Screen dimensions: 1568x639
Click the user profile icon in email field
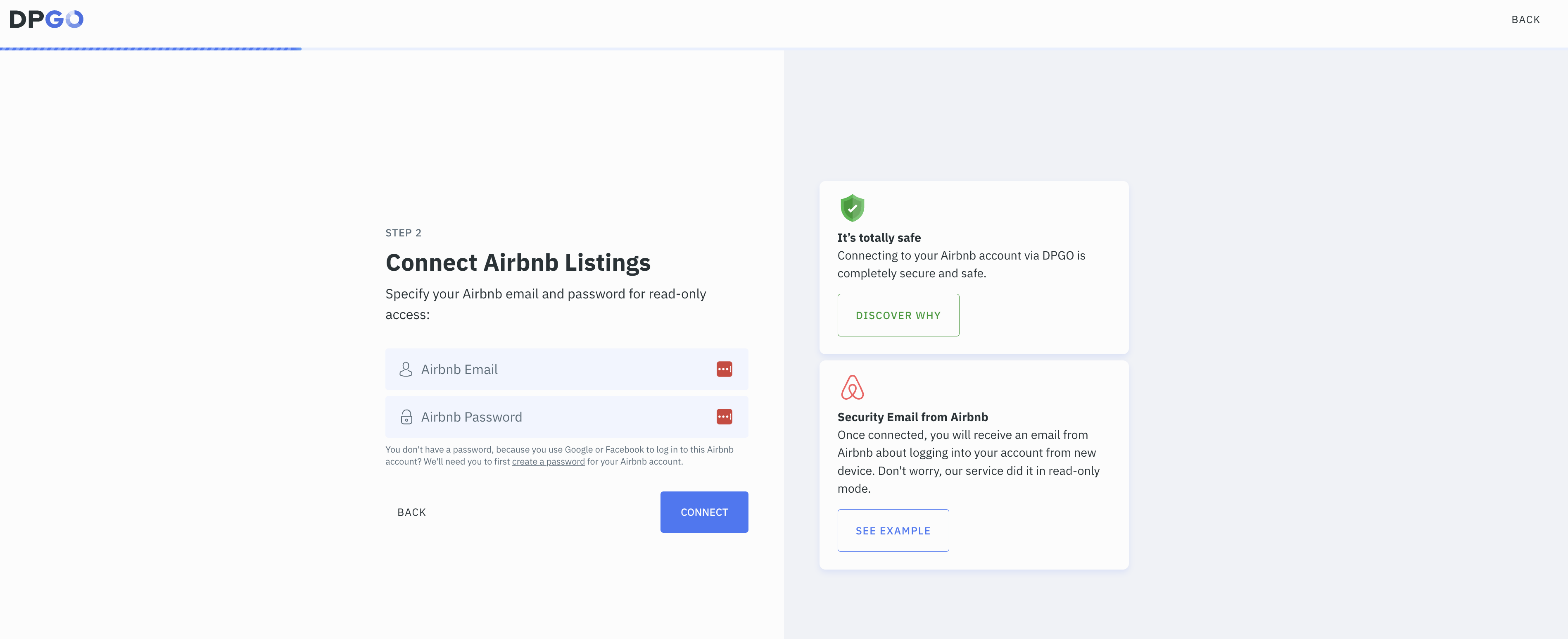pos(406,369)
